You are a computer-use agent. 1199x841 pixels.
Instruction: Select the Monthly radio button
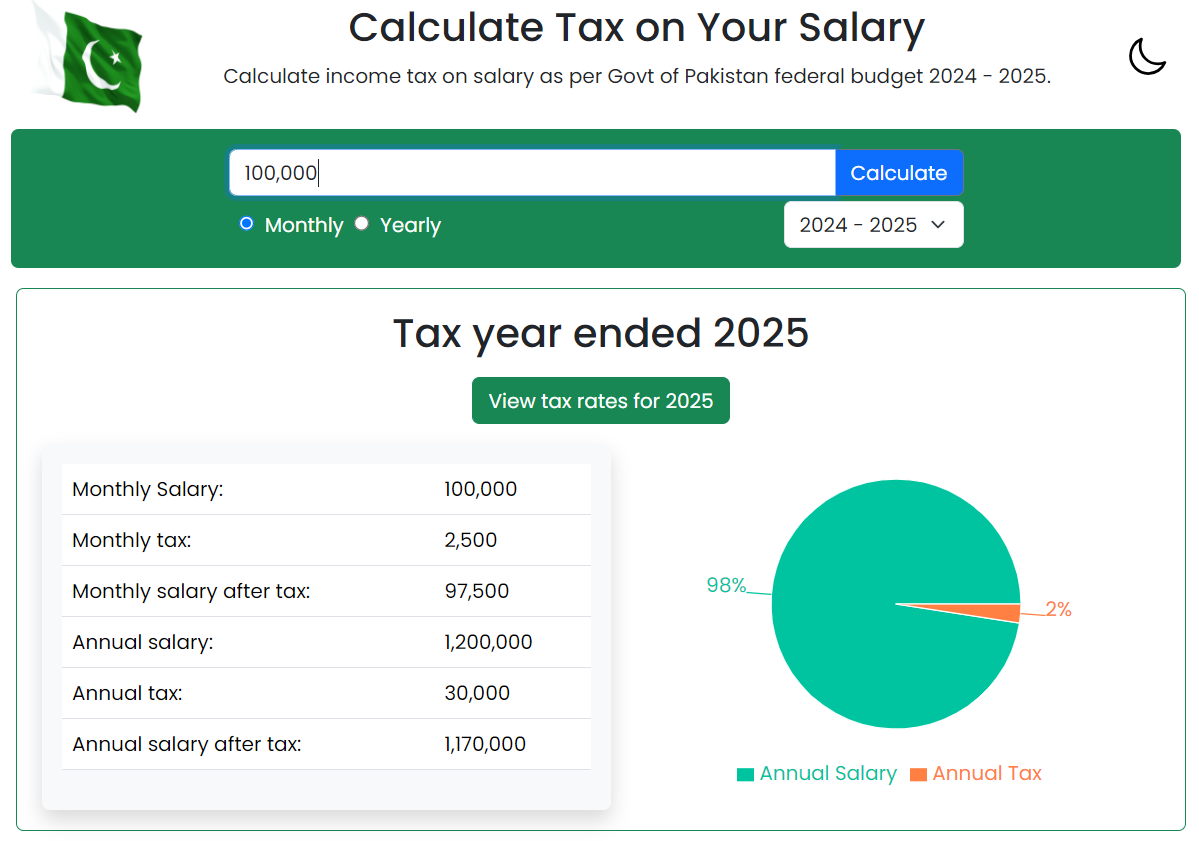247,224
